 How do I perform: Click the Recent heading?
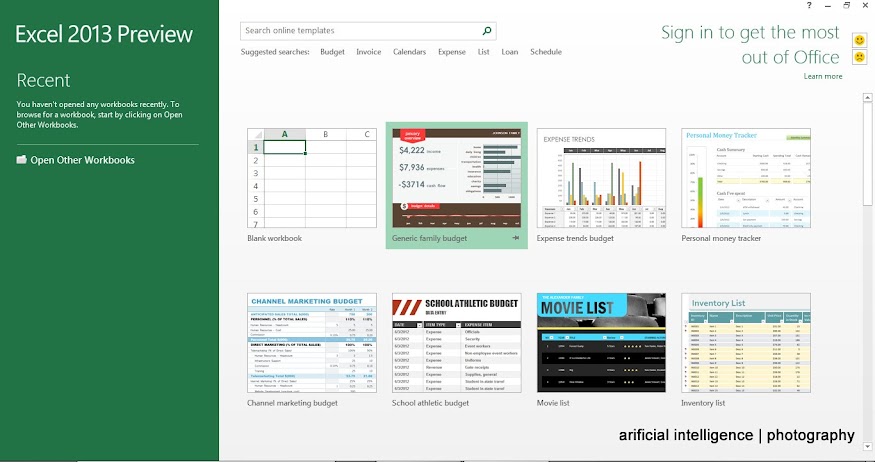(44, 80)
